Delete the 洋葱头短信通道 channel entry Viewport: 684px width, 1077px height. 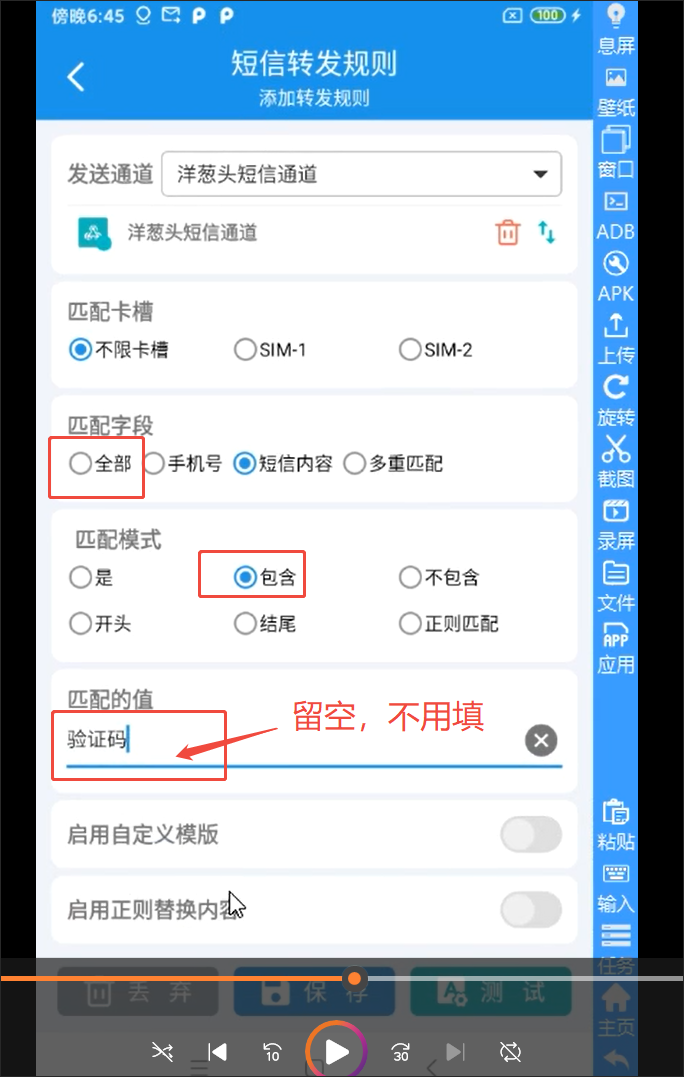[508, 232]
